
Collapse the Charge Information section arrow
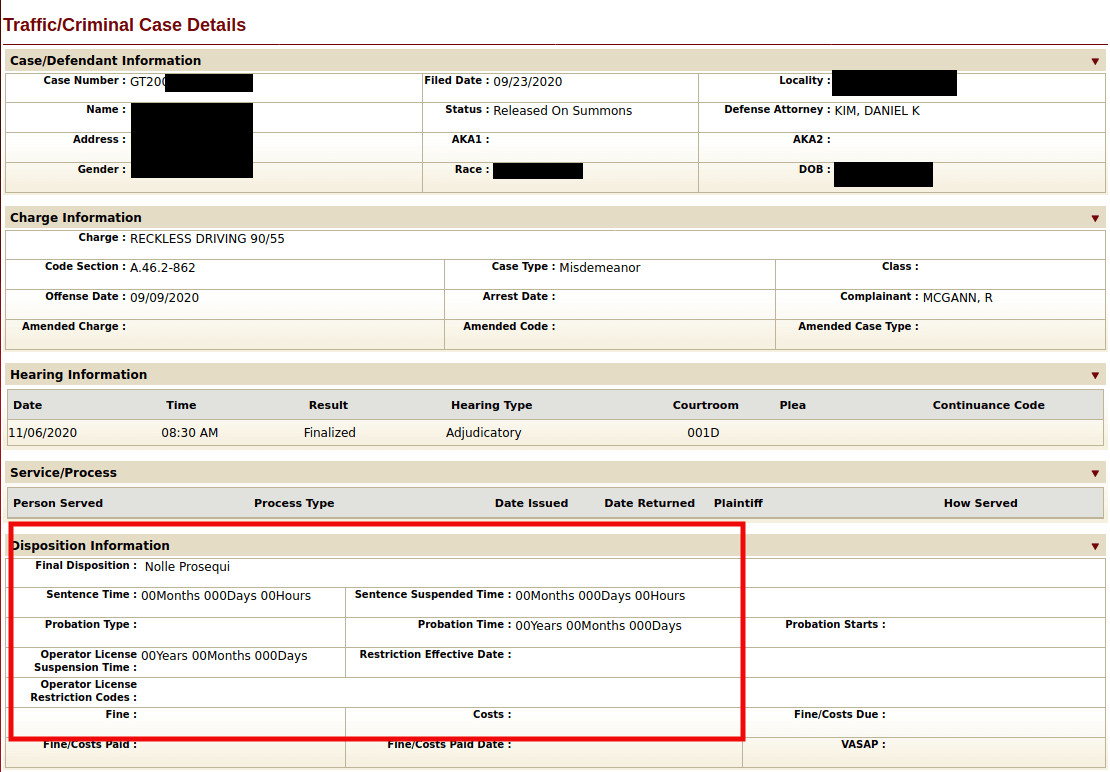(1094, 219)
